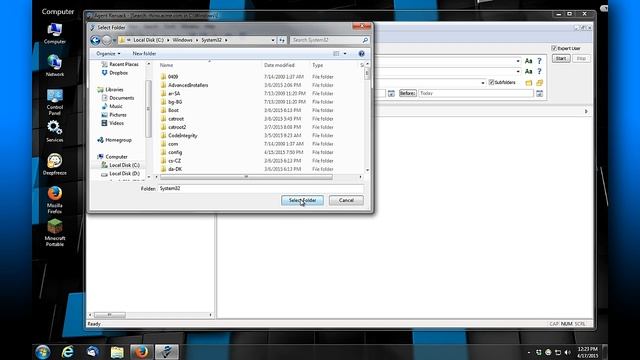The height and width of the screenshot is (360, 640).
Task: Click the change view icon in dialog toolbar
Action: [x=336, y=53]
